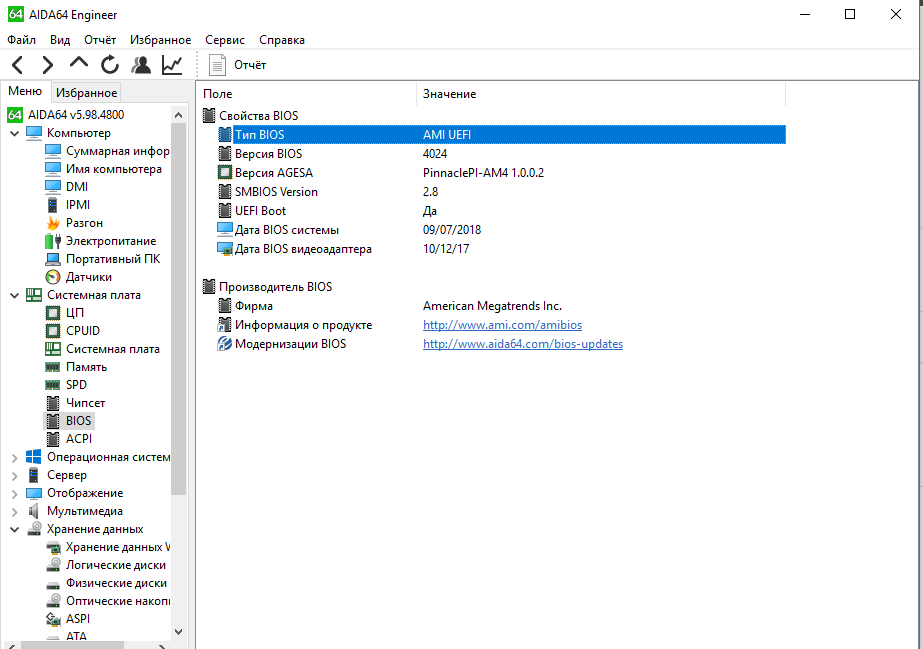Select BIOS in the tree
This screenshot has width=923, height=649.
[x=78, y=421]
